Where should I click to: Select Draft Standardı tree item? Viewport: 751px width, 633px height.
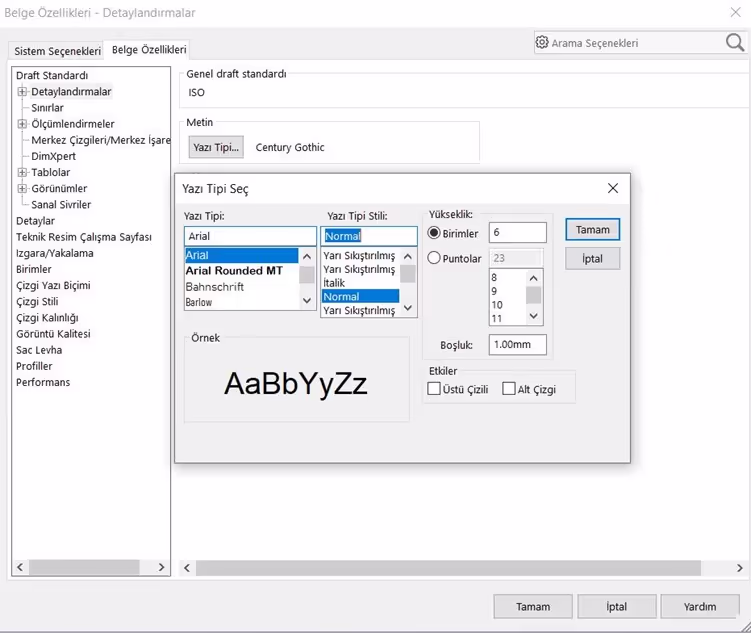pos(52,76)
